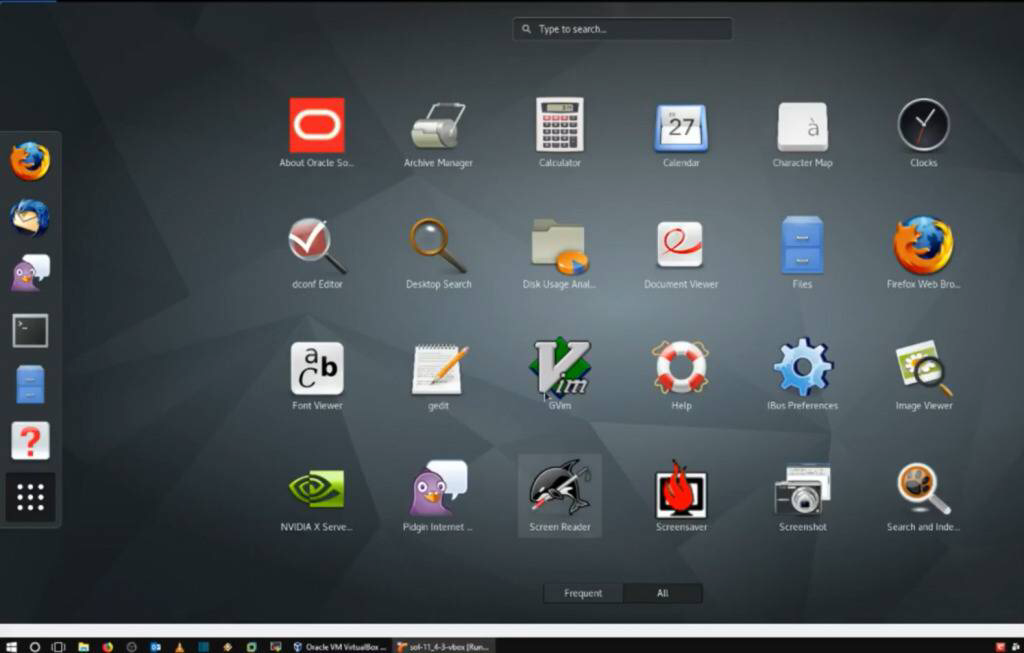Image resolution: width=1024 pixels, height=653 pixels.
Task: Focus the Type to search field
Action: pyautogui.click(x=622, y=29)
